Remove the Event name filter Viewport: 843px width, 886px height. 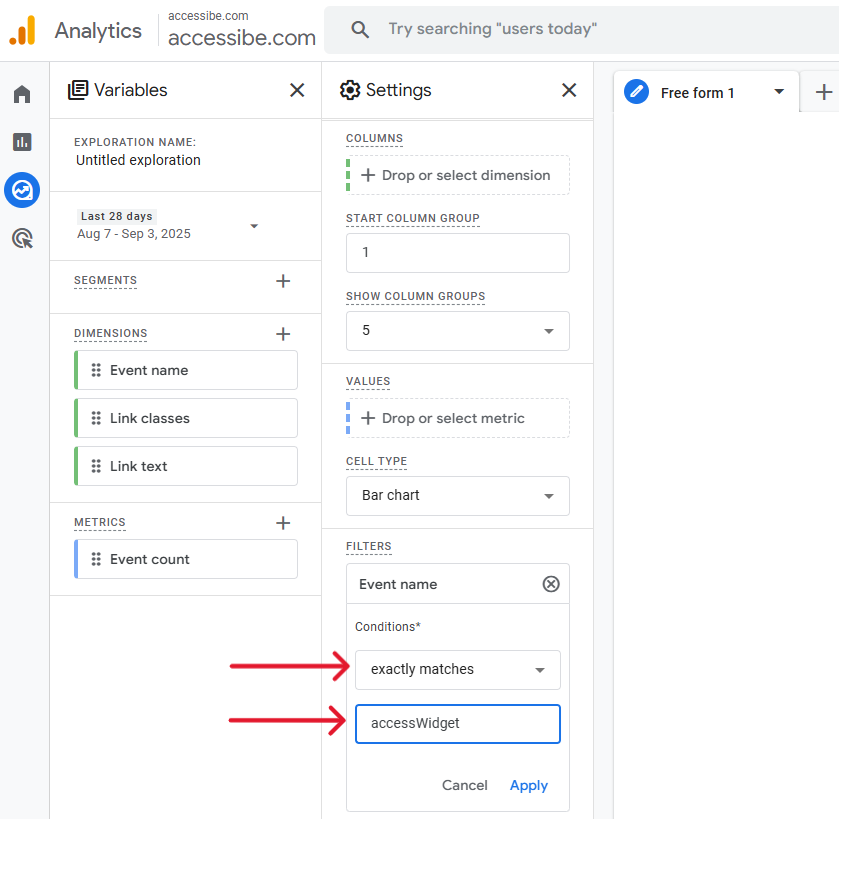coord(551,584)
